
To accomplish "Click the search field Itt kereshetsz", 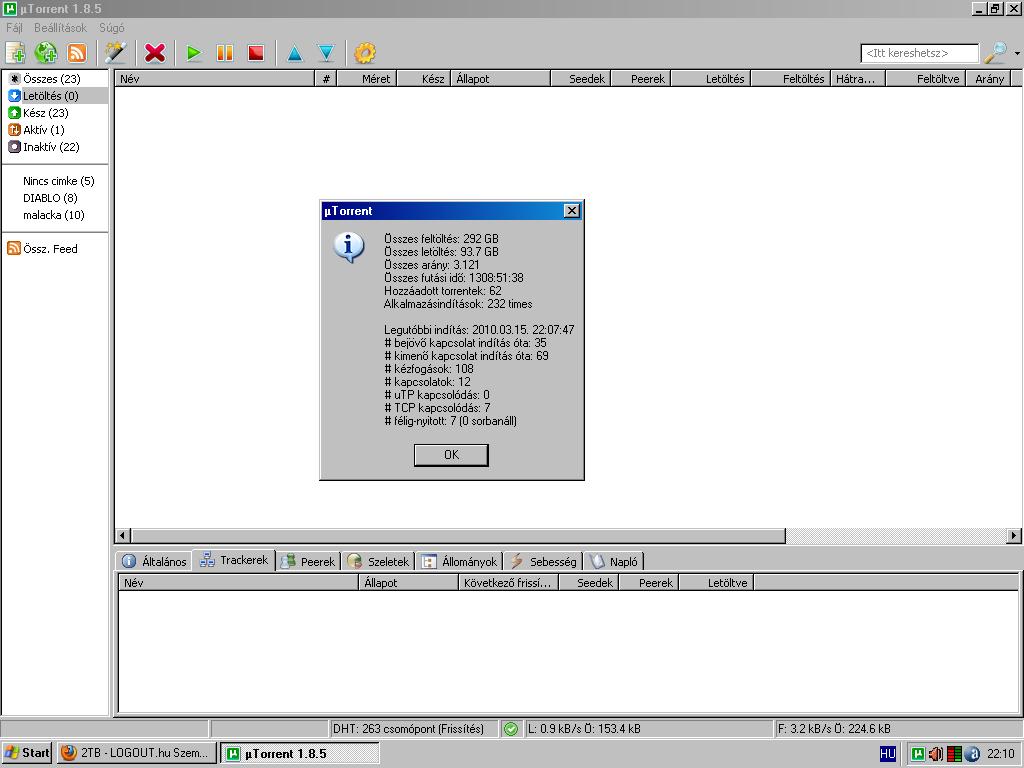I will [x=920, y=53].
